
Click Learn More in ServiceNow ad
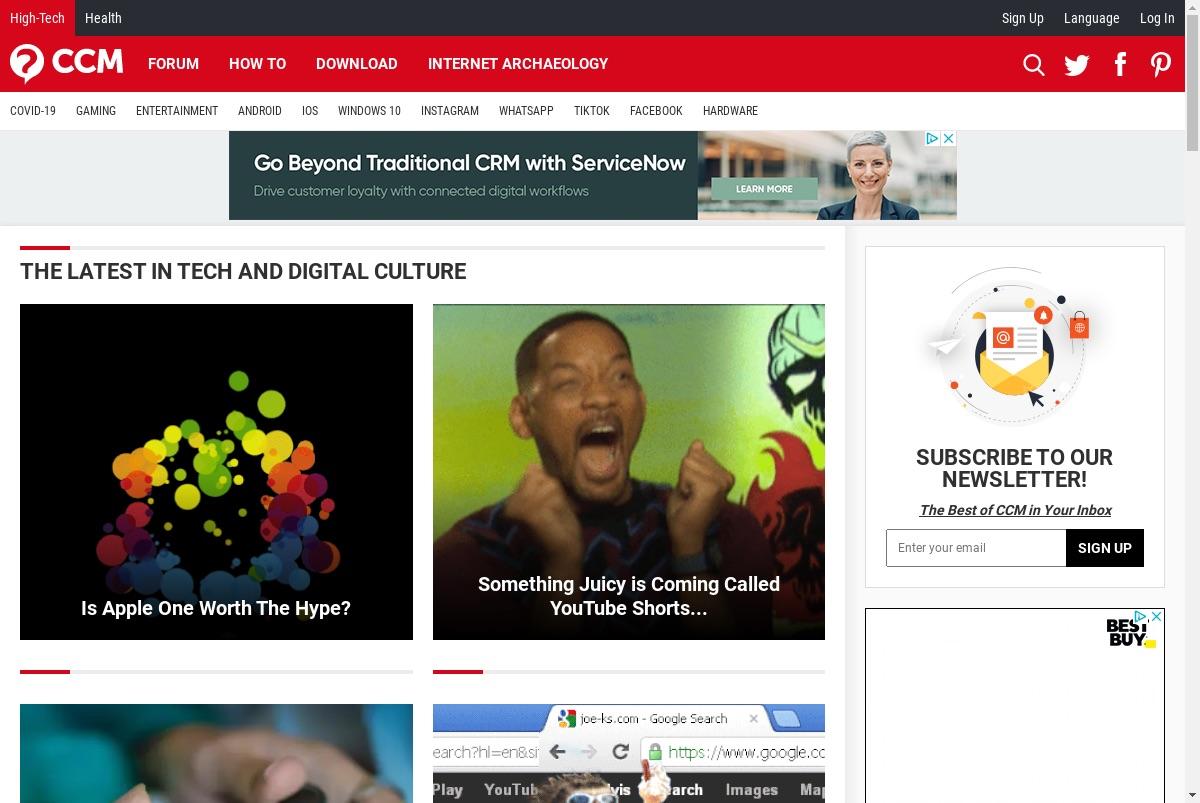[x=764, y=189]
